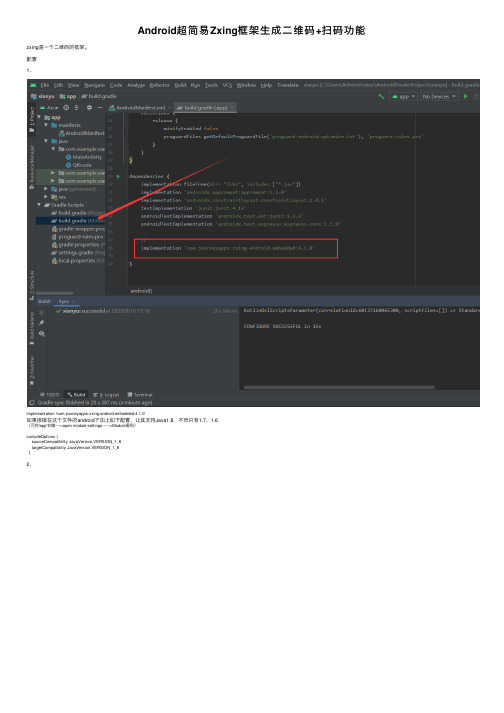Hide the Project panel with minus icon
The width and height of the screenshot is (504, 713).
[x=100, y=108]
